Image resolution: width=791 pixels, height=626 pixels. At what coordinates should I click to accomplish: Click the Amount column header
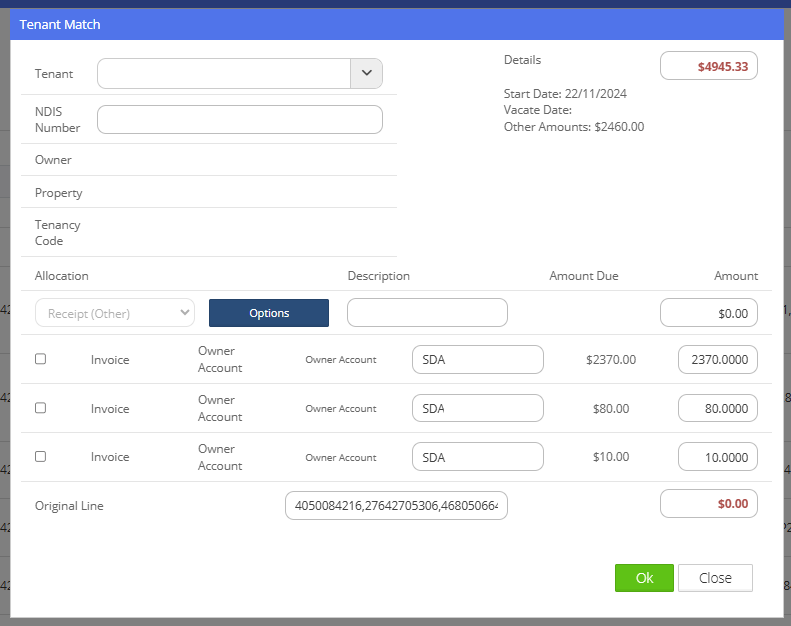click(x=736, y=276)
